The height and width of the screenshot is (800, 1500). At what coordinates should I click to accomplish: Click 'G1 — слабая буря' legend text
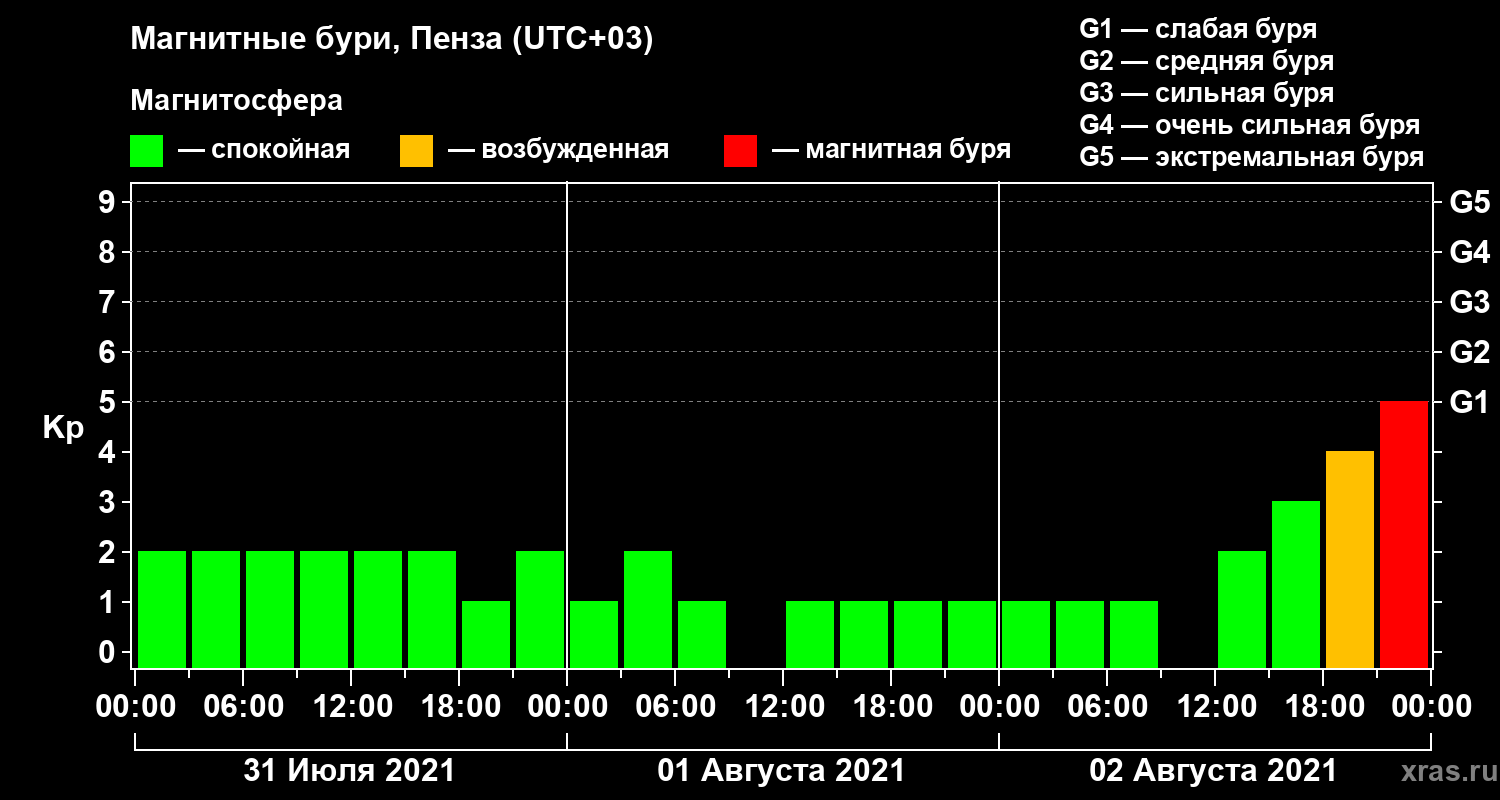(x=1198, y=28)
